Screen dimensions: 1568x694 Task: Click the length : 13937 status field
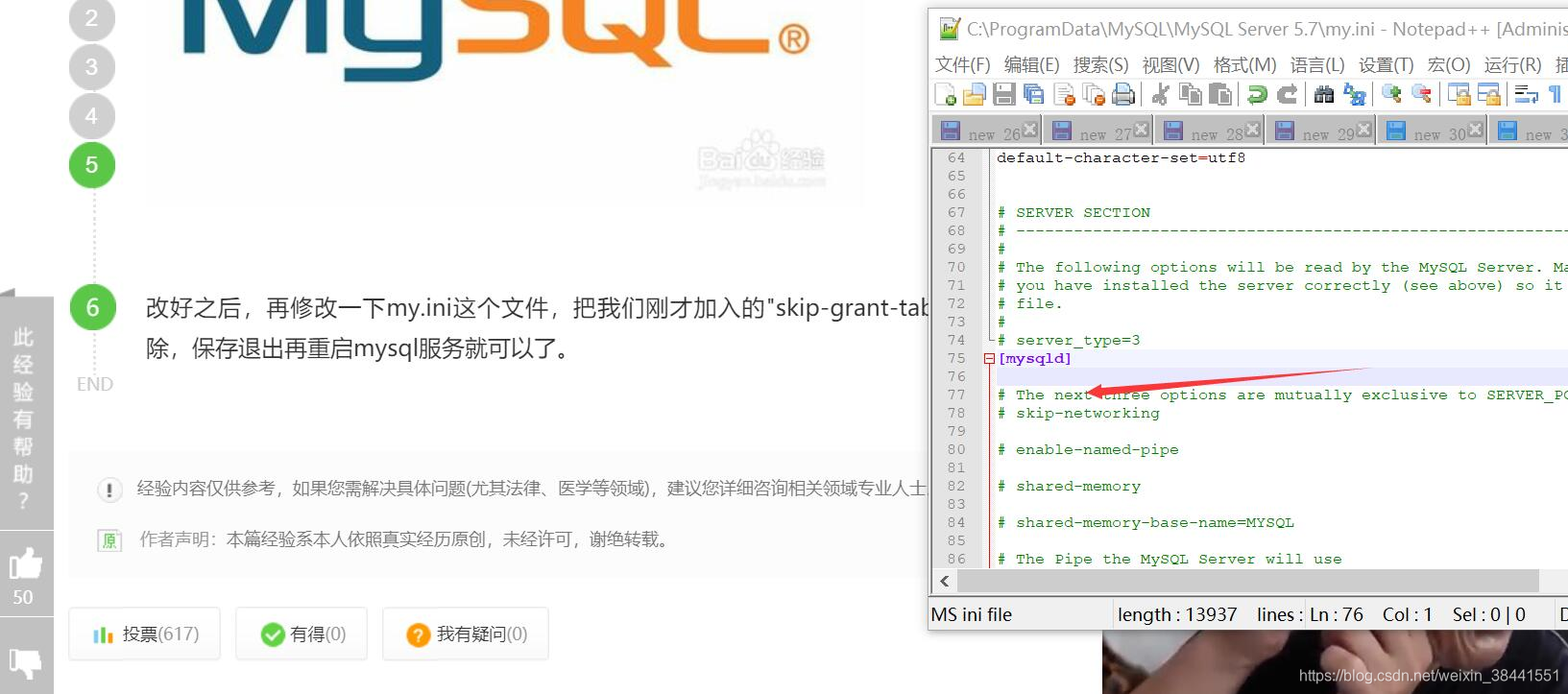point(1177,614)
